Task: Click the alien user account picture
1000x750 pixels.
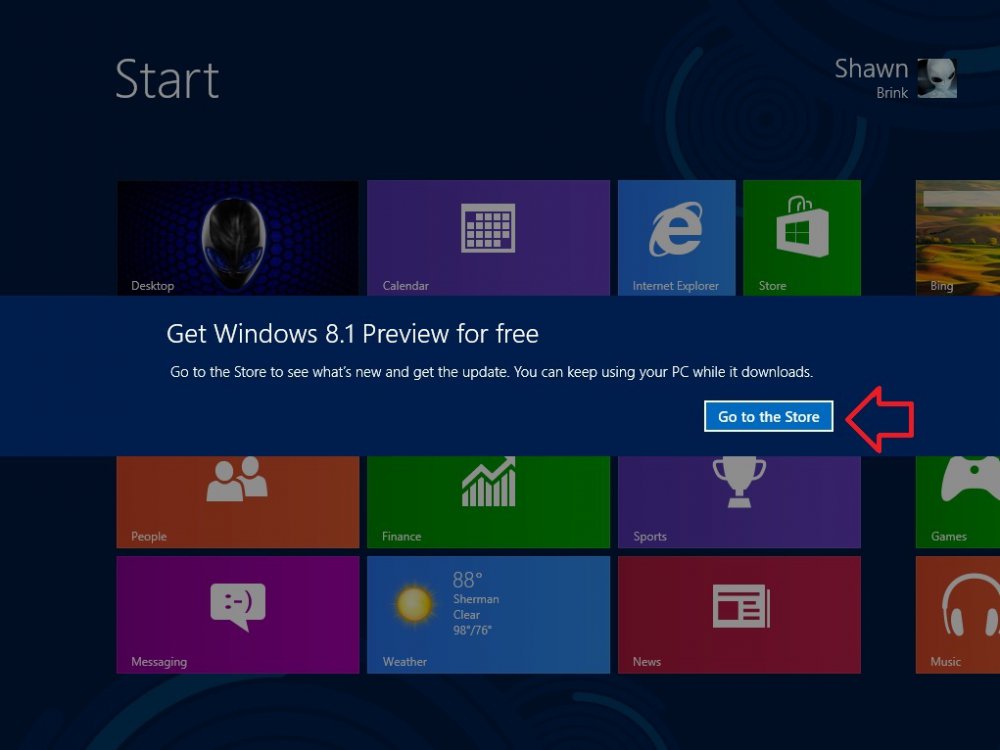Action: [x=937, y=78]
